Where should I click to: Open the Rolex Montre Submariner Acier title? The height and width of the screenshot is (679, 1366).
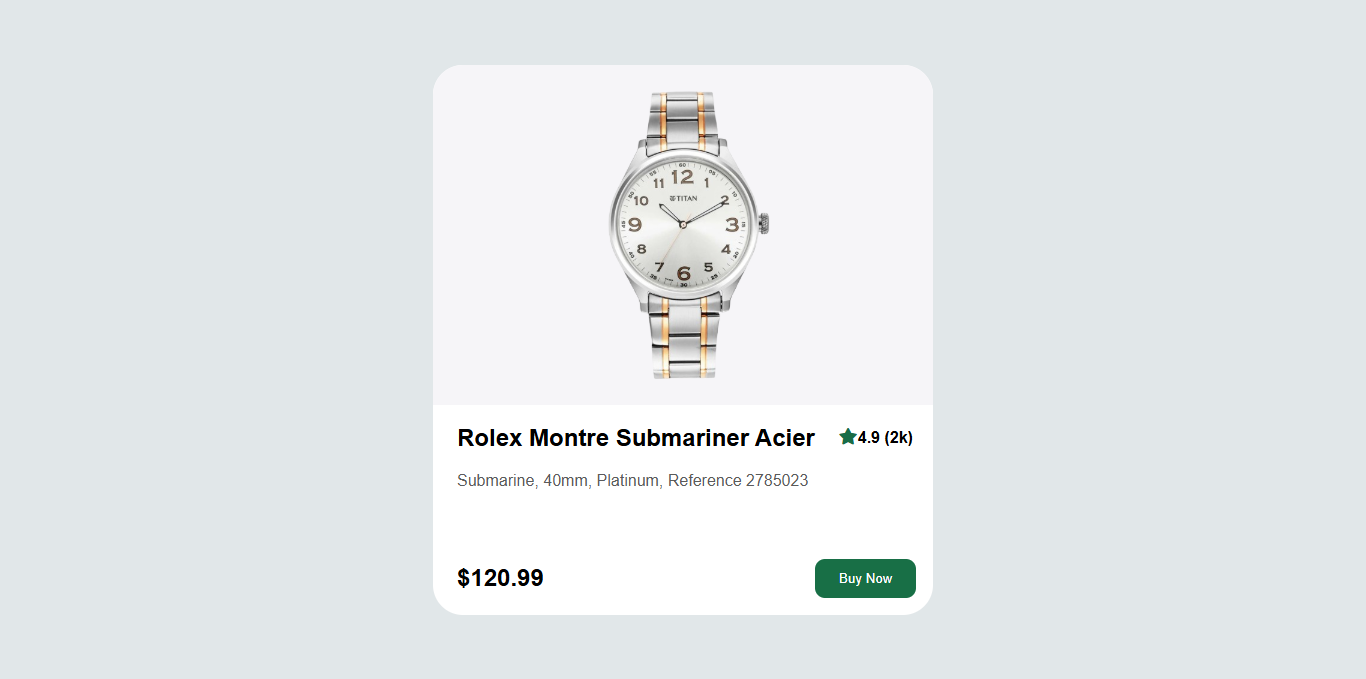tap(636, 438)
